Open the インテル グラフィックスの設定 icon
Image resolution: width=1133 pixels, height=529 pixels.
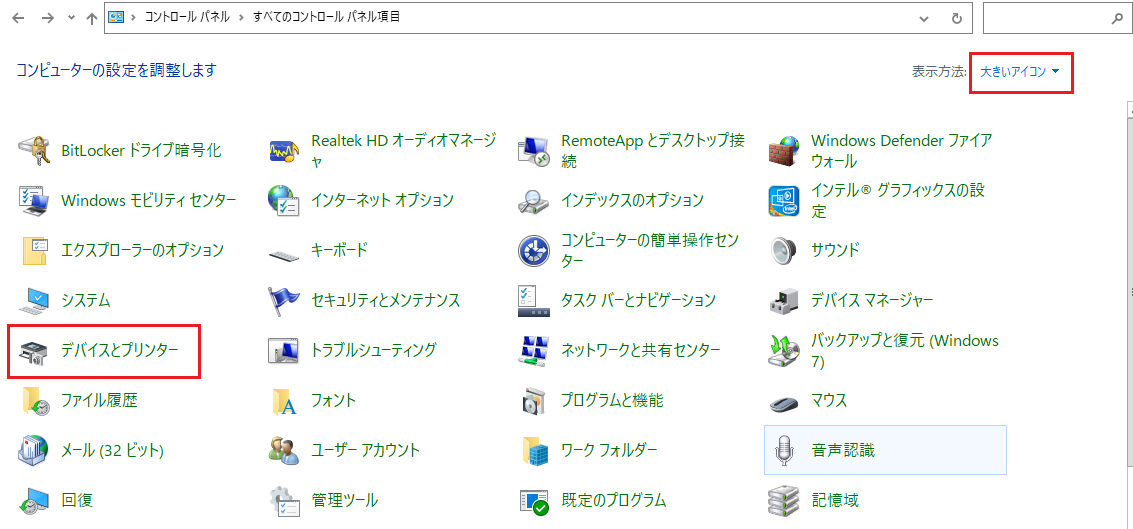pyautogui.click(x=784, y=200)
